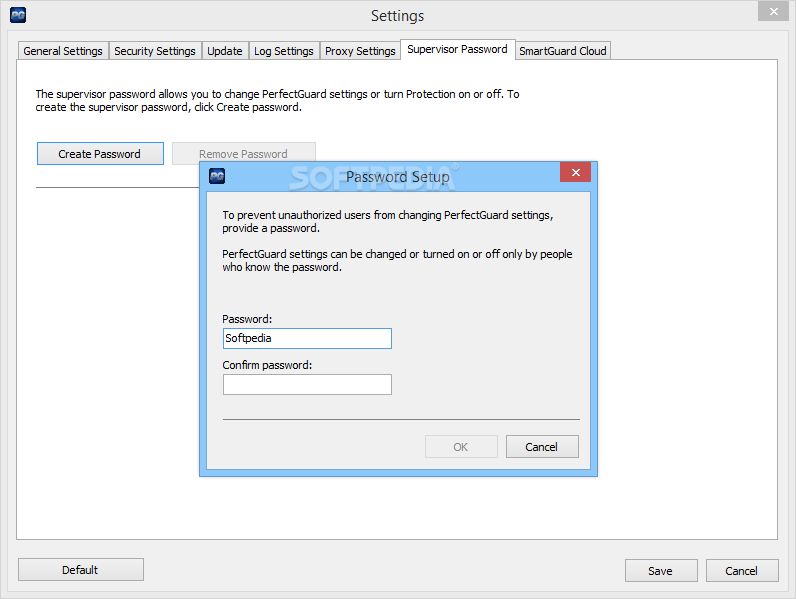
Task: Select the Log Settings tab
Action: coord(284,51)
